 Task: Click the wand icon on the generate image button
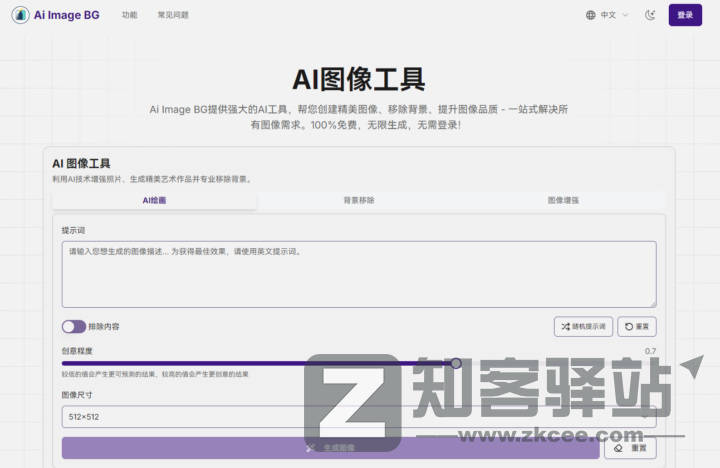(x=310, y=448)
